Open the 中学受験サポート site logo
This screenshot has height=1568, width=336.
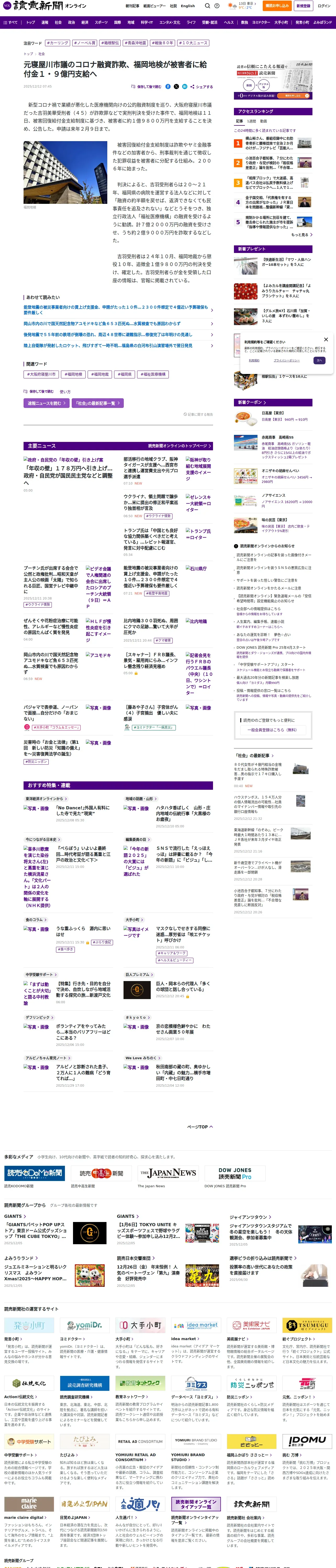[x=29, y=1442]
